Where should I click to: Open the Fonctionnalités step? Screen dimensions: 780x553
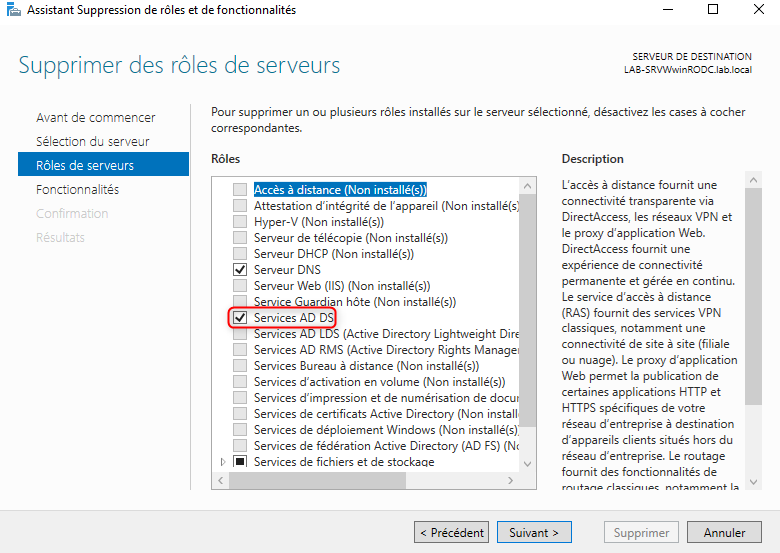(78, 189)
